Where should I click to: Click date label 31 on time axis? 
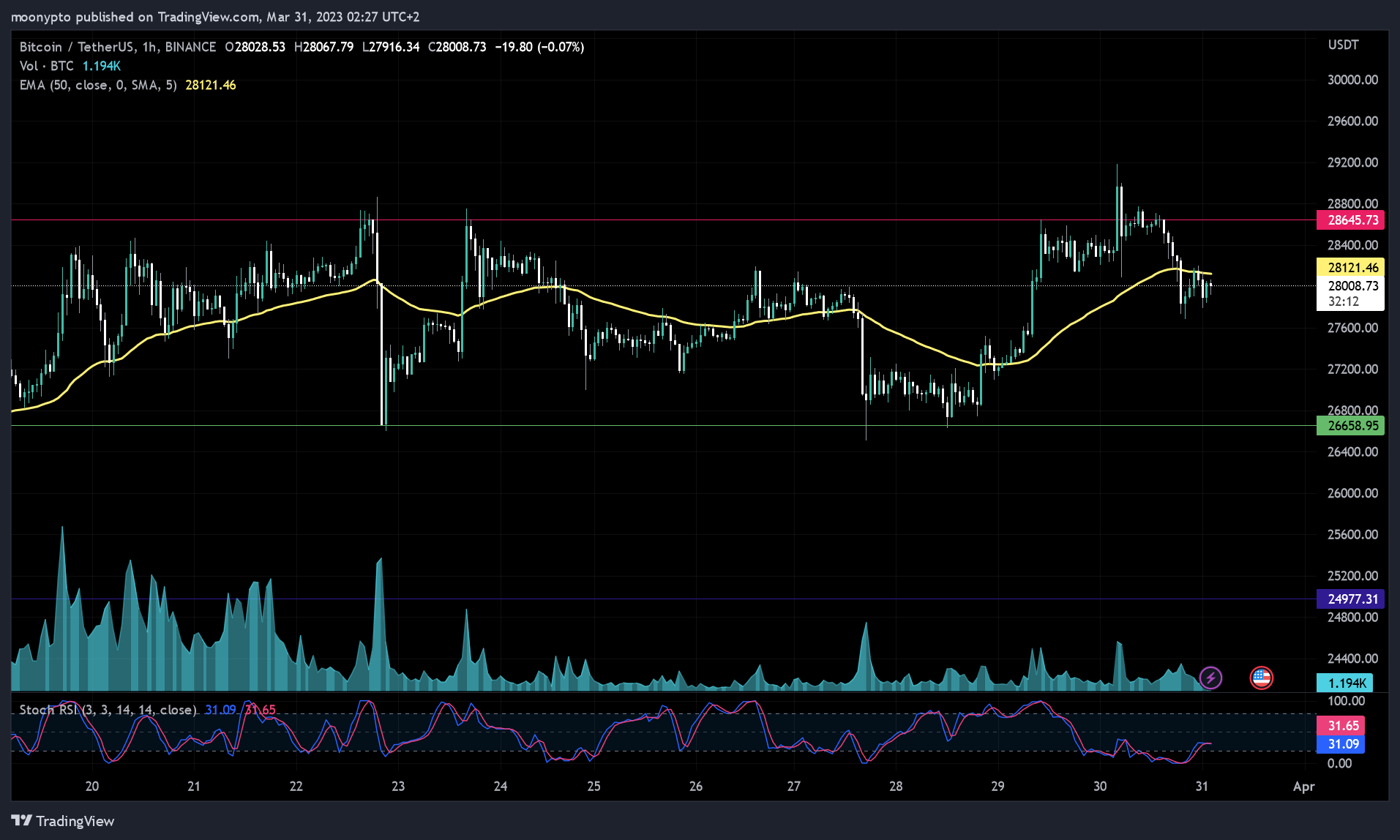pos(1202,787)
